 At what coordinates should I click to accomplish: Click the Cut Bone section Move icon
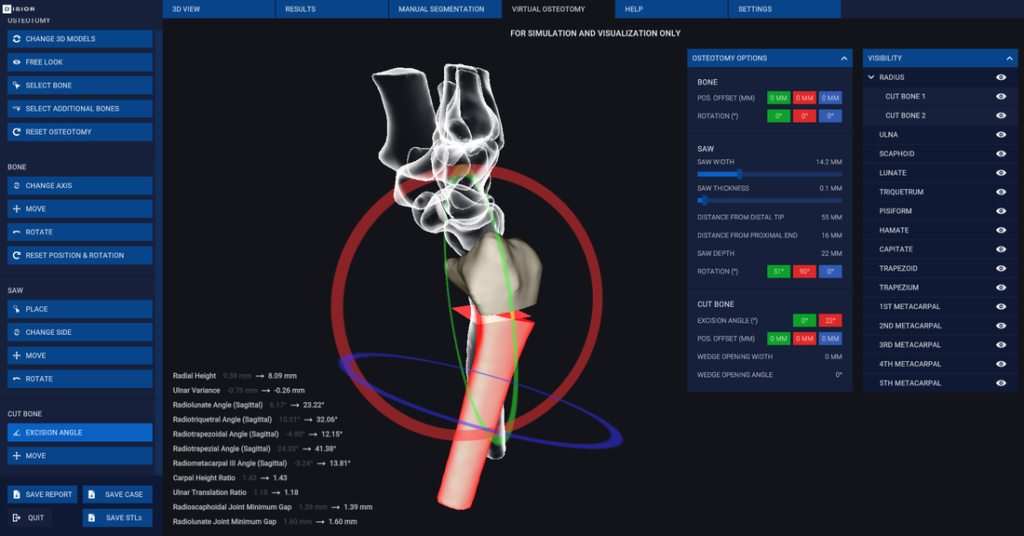16,456
